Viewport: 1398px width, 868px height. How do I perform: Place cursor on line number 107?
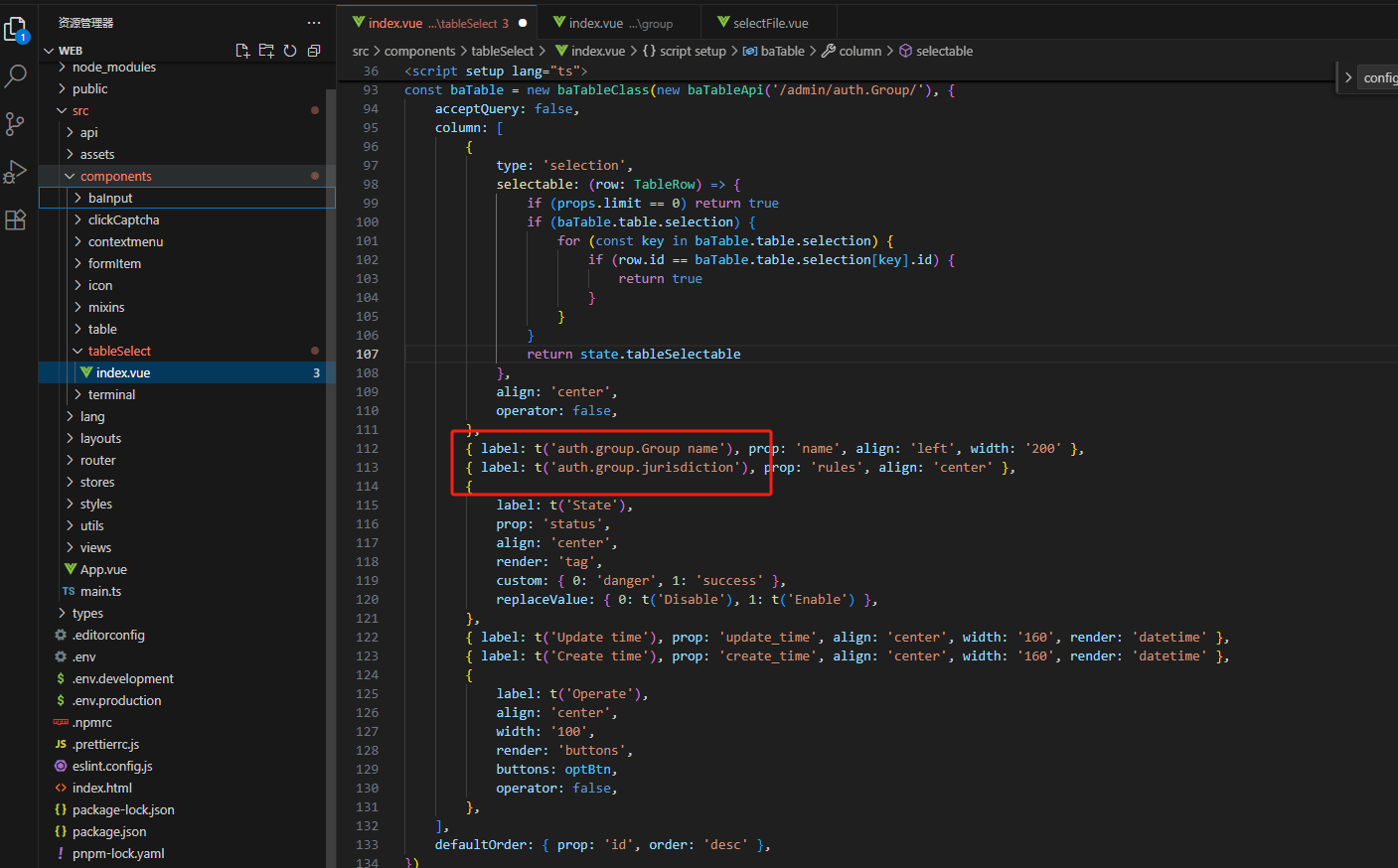367,355
